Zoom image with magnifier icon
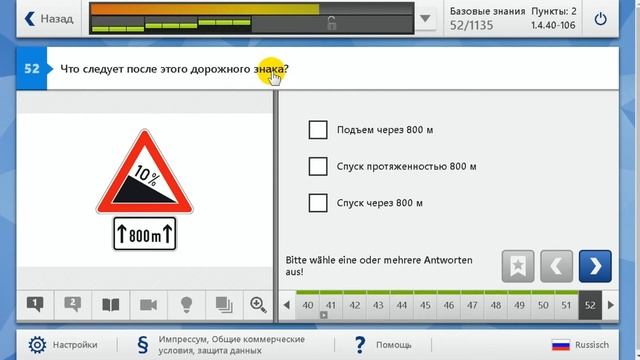 click(258, 305)
